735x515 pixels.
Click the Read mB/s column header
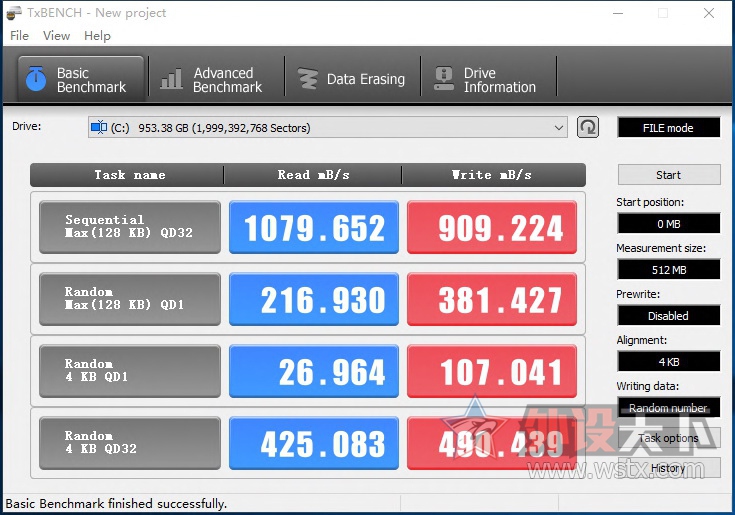click(313, 175)
